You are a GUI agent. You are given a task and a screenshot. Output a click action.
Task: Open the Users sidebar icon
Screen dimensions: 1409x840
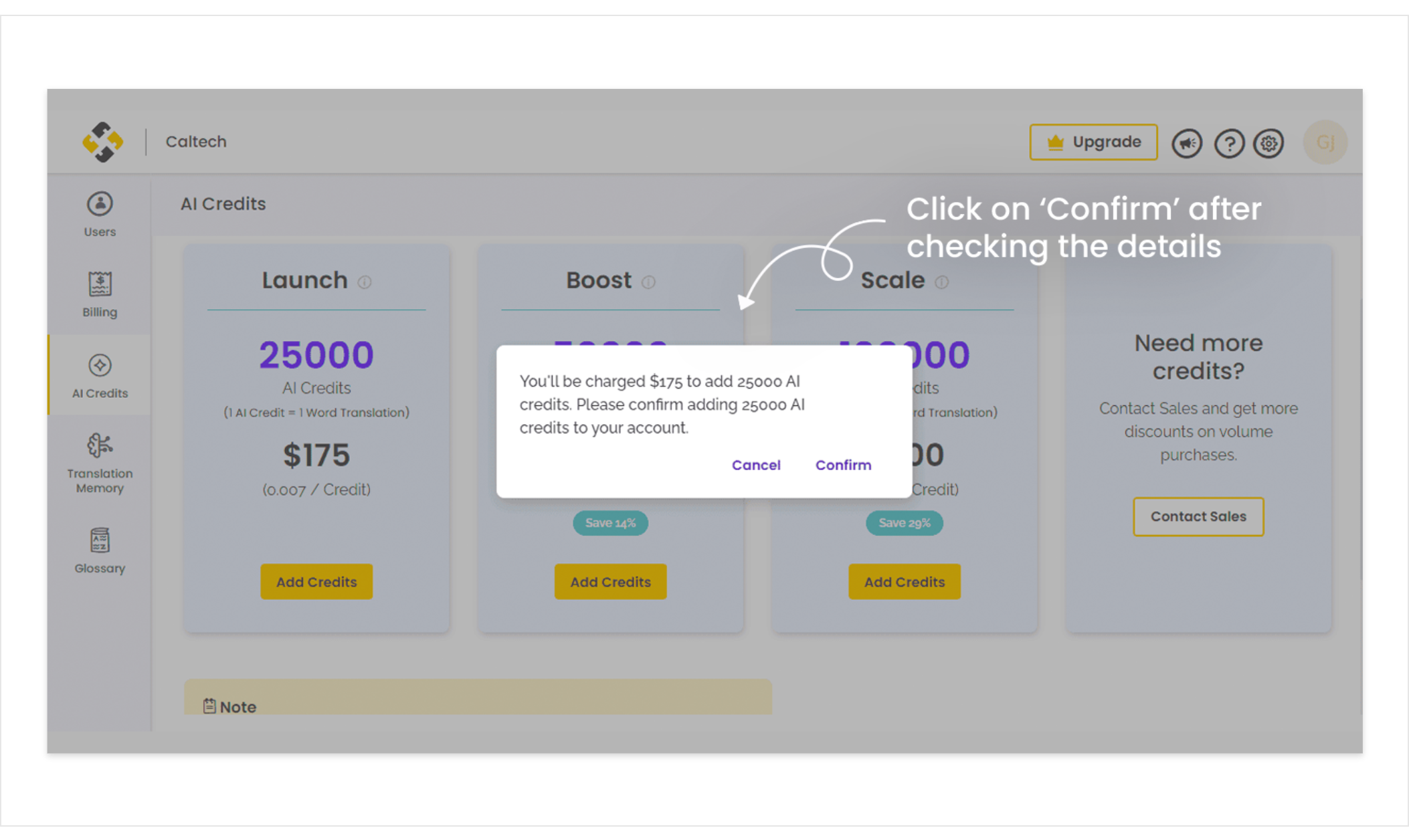point(100,215)
